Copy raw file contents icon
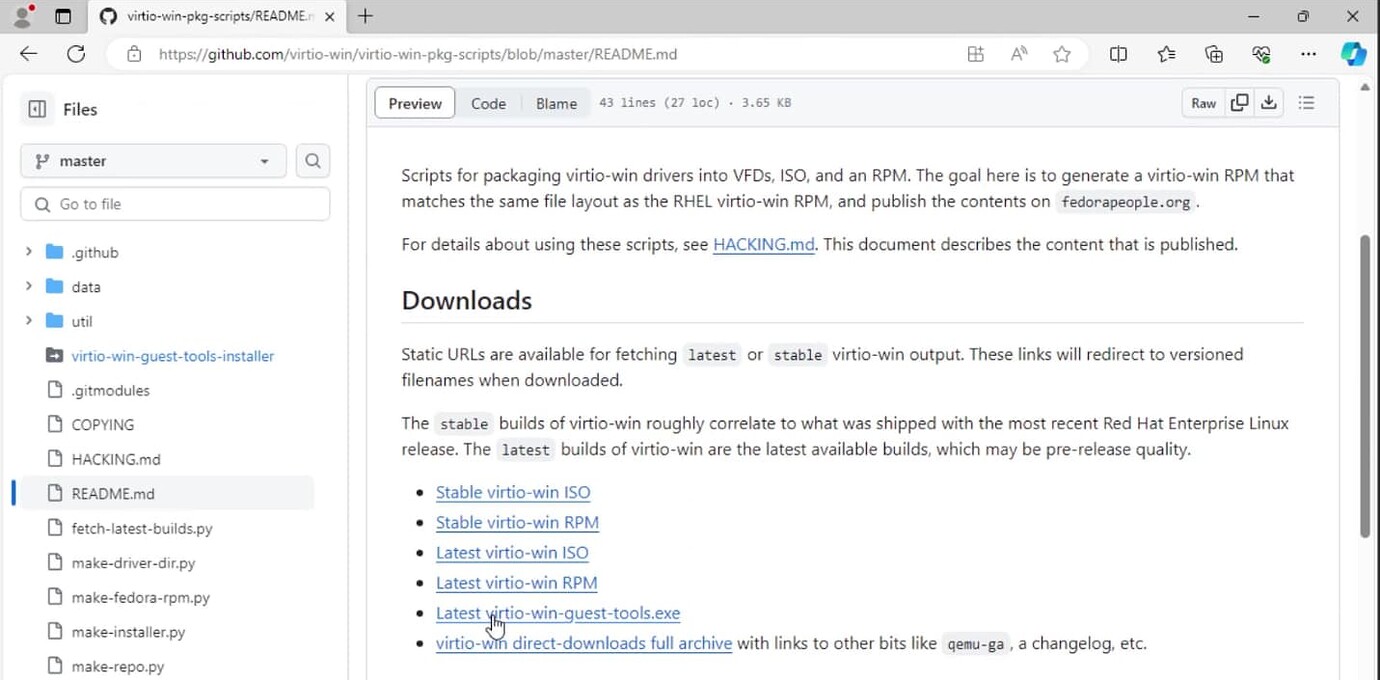The height and width of the screenshot is (680, 1380). pyautogui.click(x=1239, y=103)
